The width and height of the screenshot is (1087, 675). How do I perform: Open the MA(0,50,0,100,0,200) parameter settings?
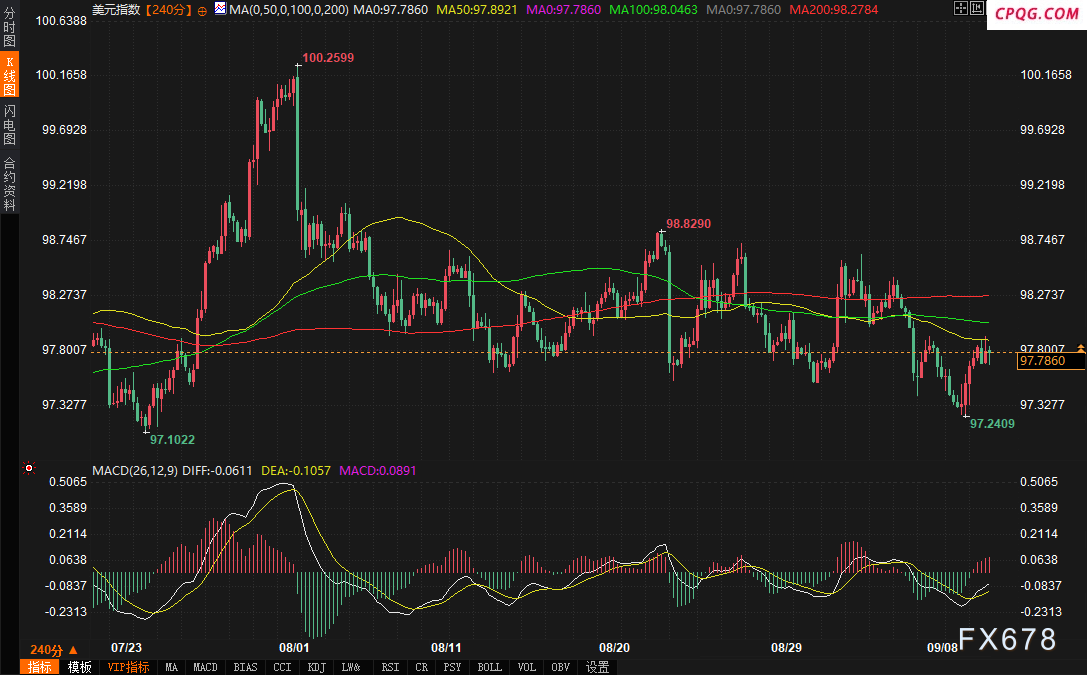tap(288, 10)
